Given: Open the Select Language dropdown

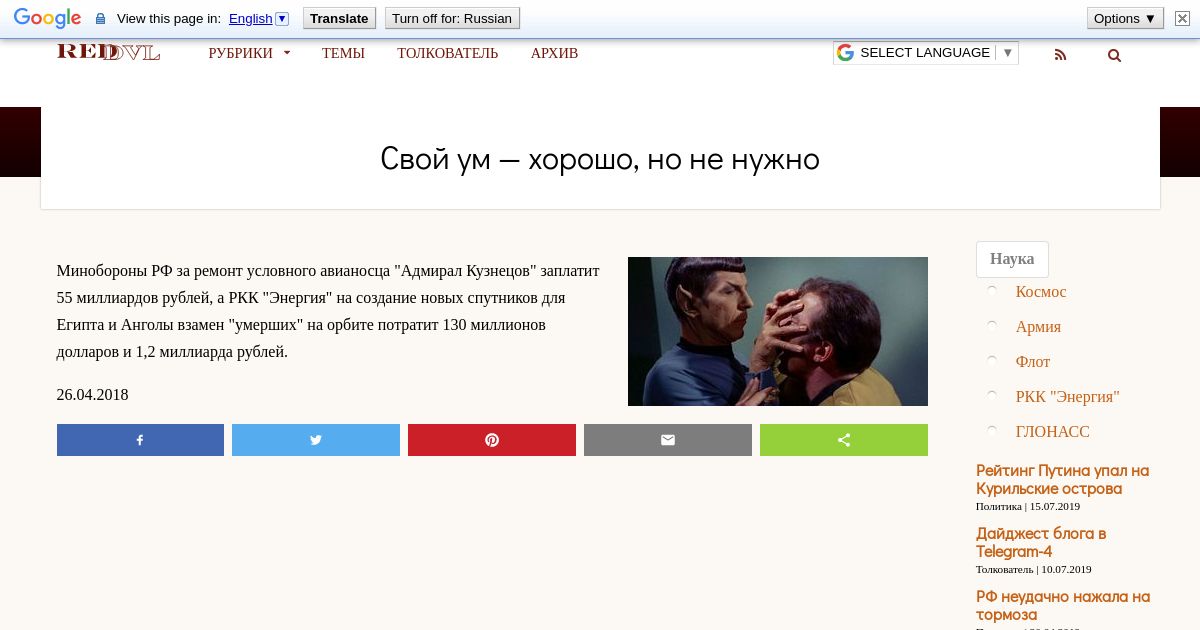Looking at the screenshot, I should [x=925, y=53].
